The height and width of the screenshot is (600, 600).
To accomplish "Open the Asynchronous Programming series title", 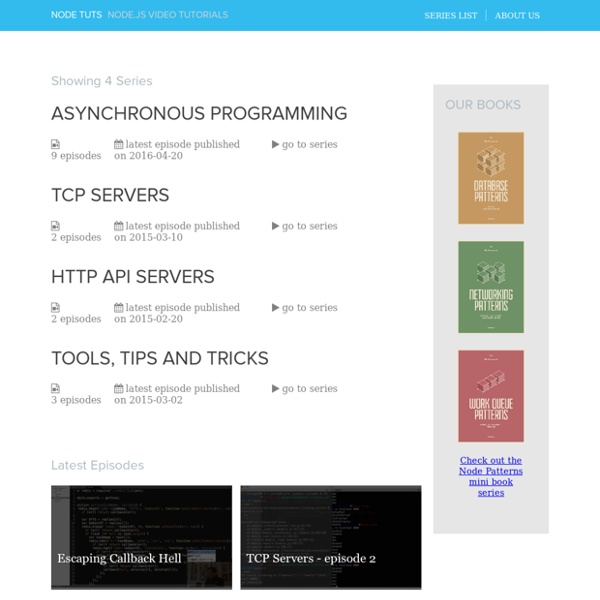I will click(199, 113).
